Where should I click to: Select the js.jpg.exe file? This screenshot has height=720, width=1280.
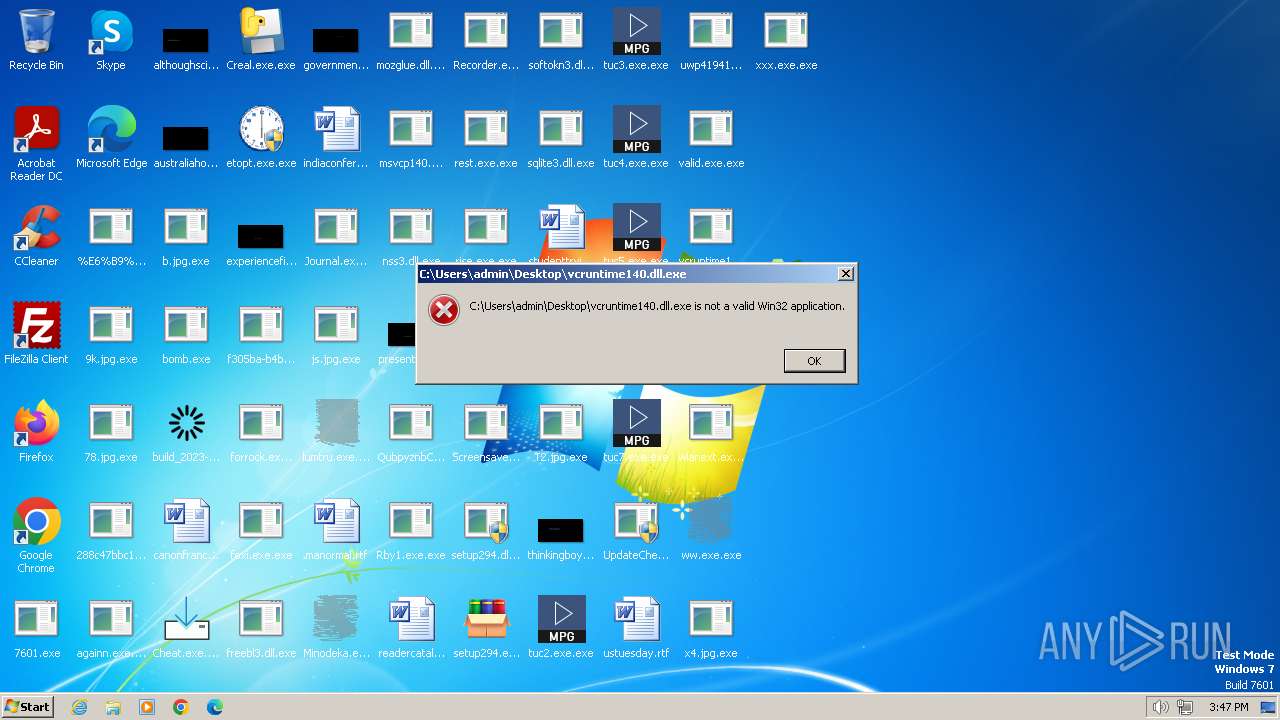tap(336, 334)
